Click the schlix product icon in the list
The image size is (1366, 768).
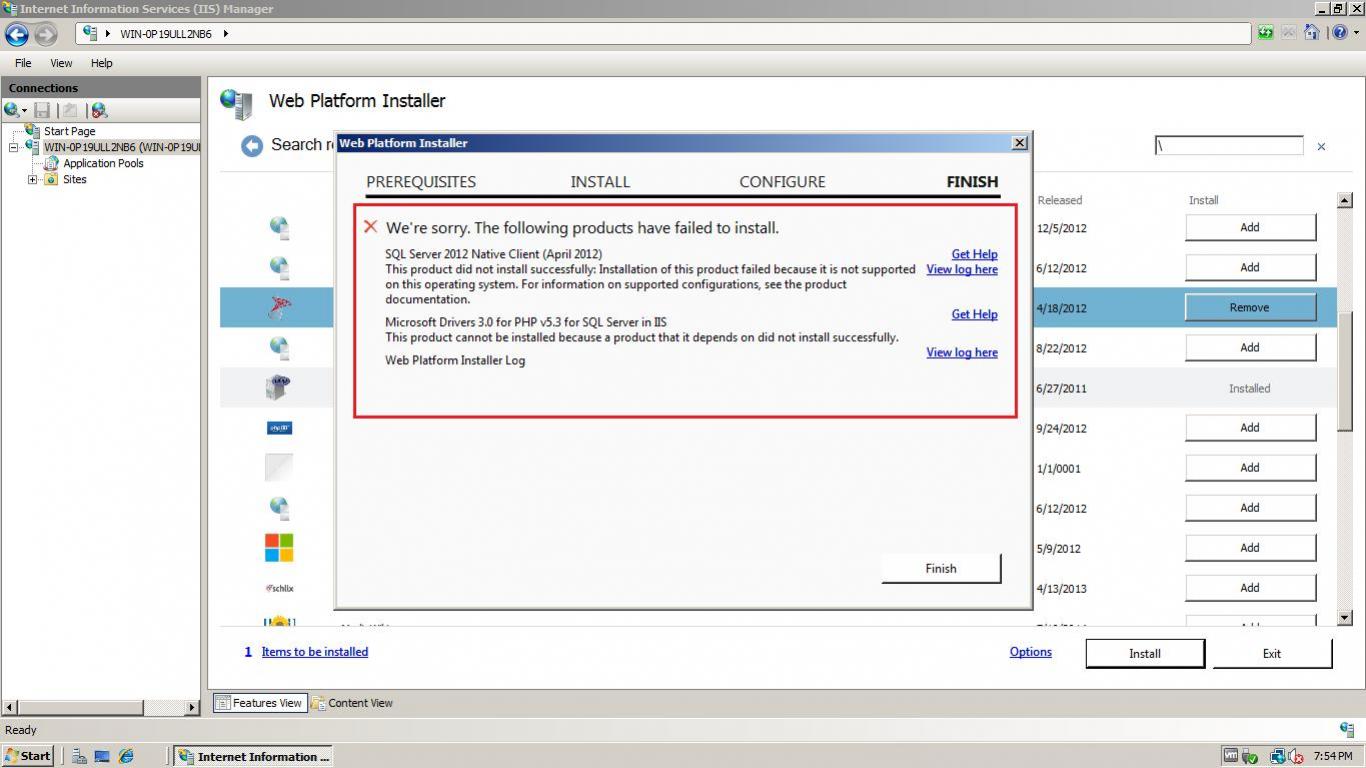coord(279,588)
